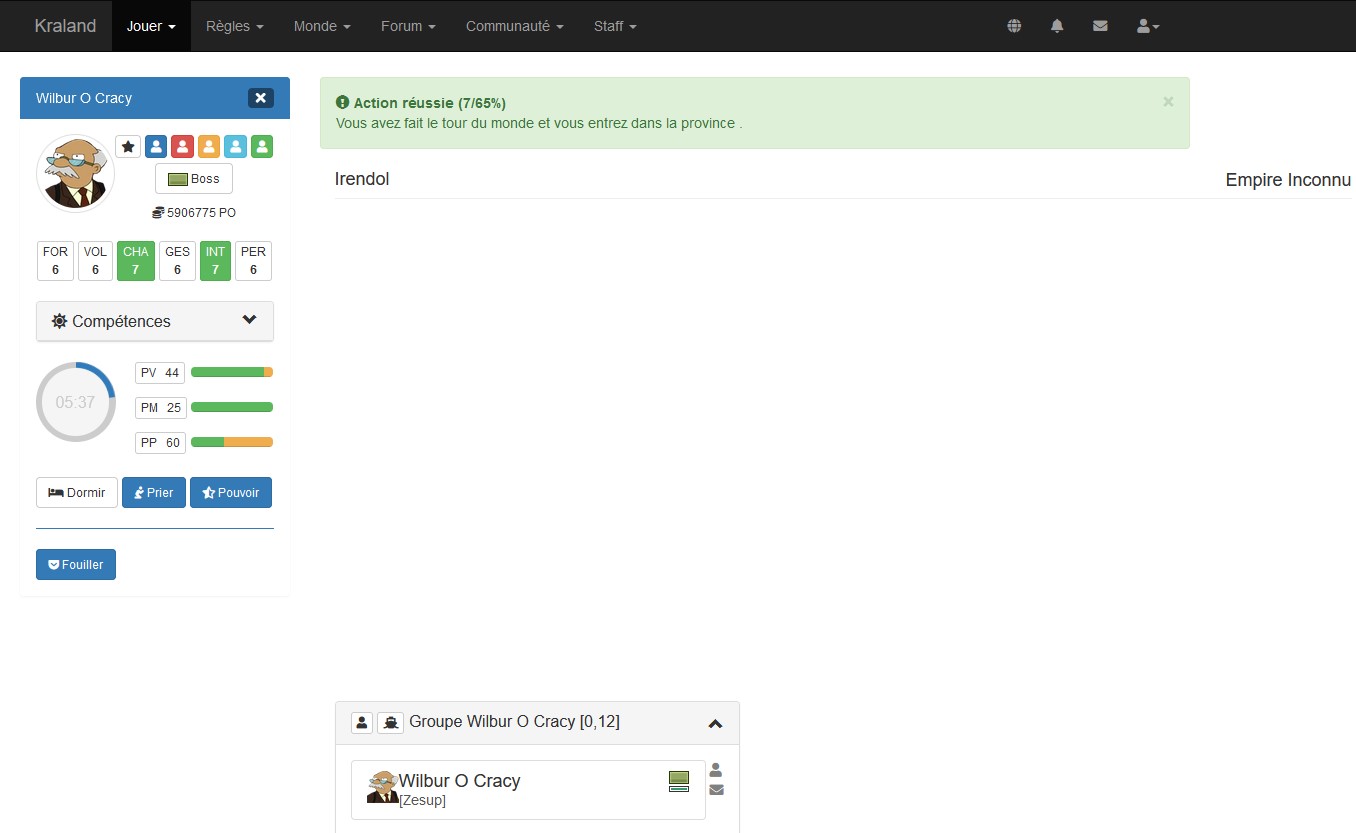
Task: Click the red person icon in profile
Action: 182,147
